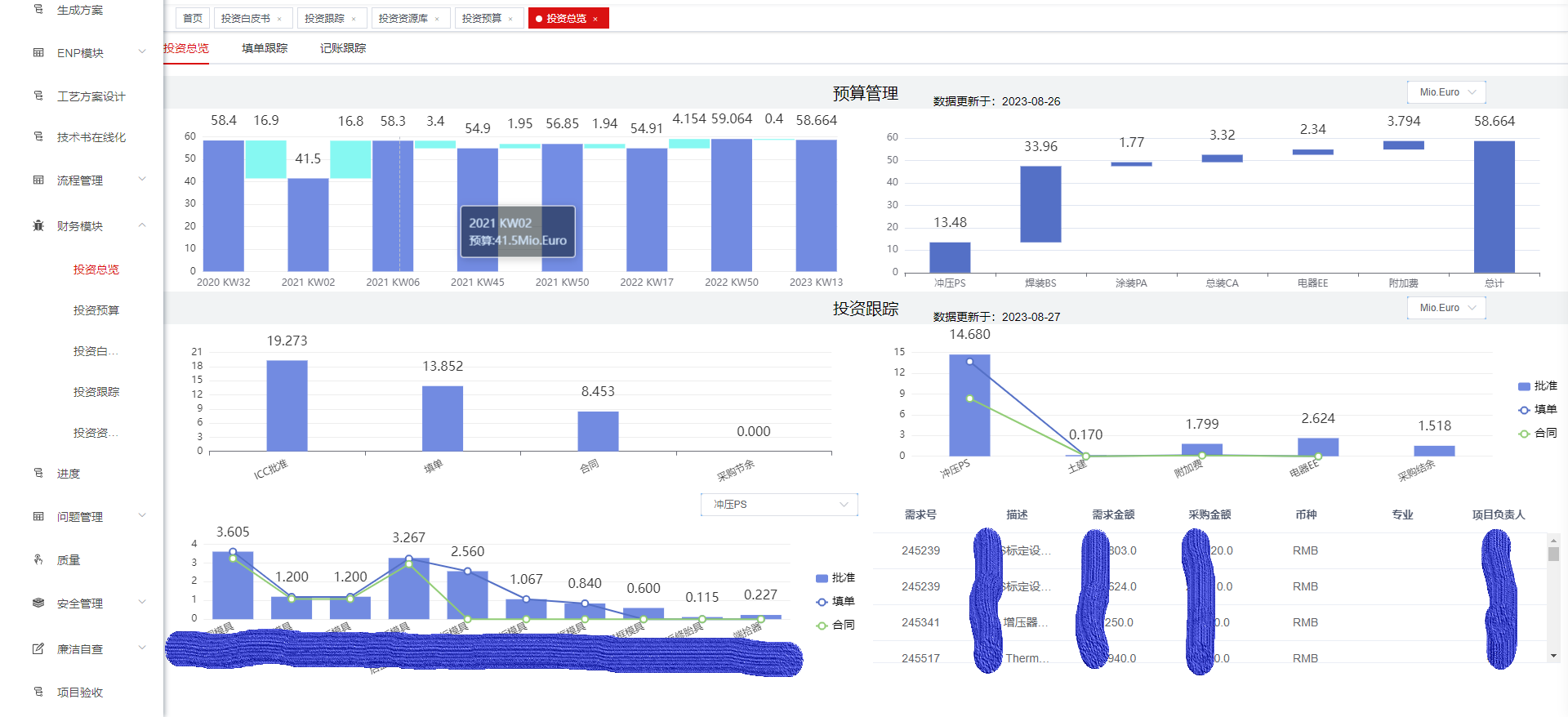Click the 廉洁自查 edit icon

[38, 648]
